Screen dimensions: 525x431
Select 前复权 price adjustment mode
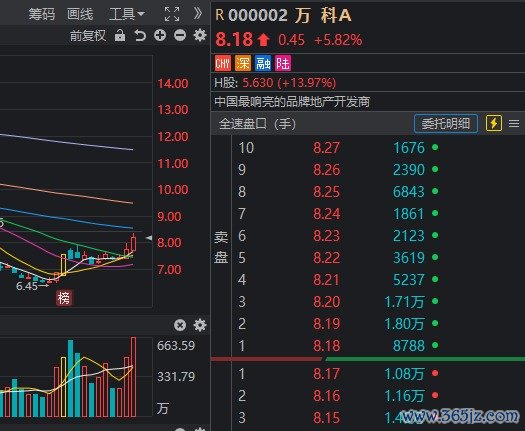88,35
